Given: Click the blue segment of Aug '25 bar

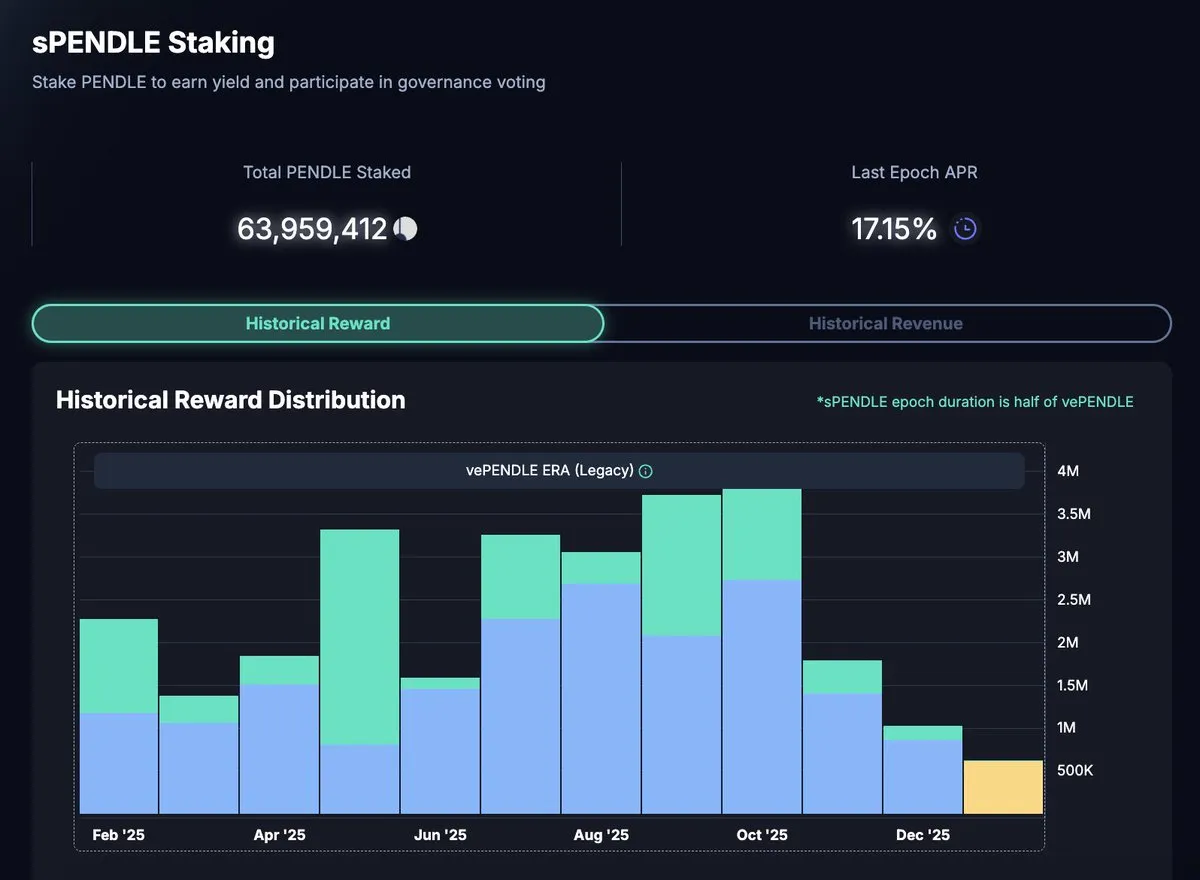Looking at the screenshot, I should point(601,698).
